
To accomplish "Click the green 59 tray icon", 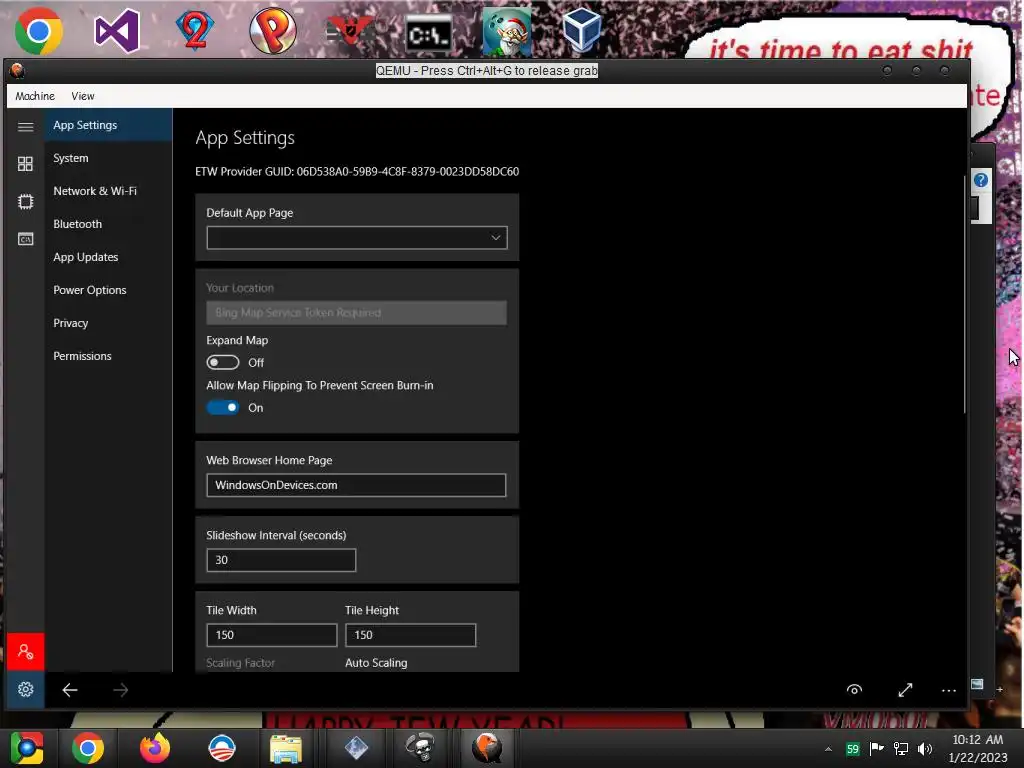I will (x=852, y=749).
